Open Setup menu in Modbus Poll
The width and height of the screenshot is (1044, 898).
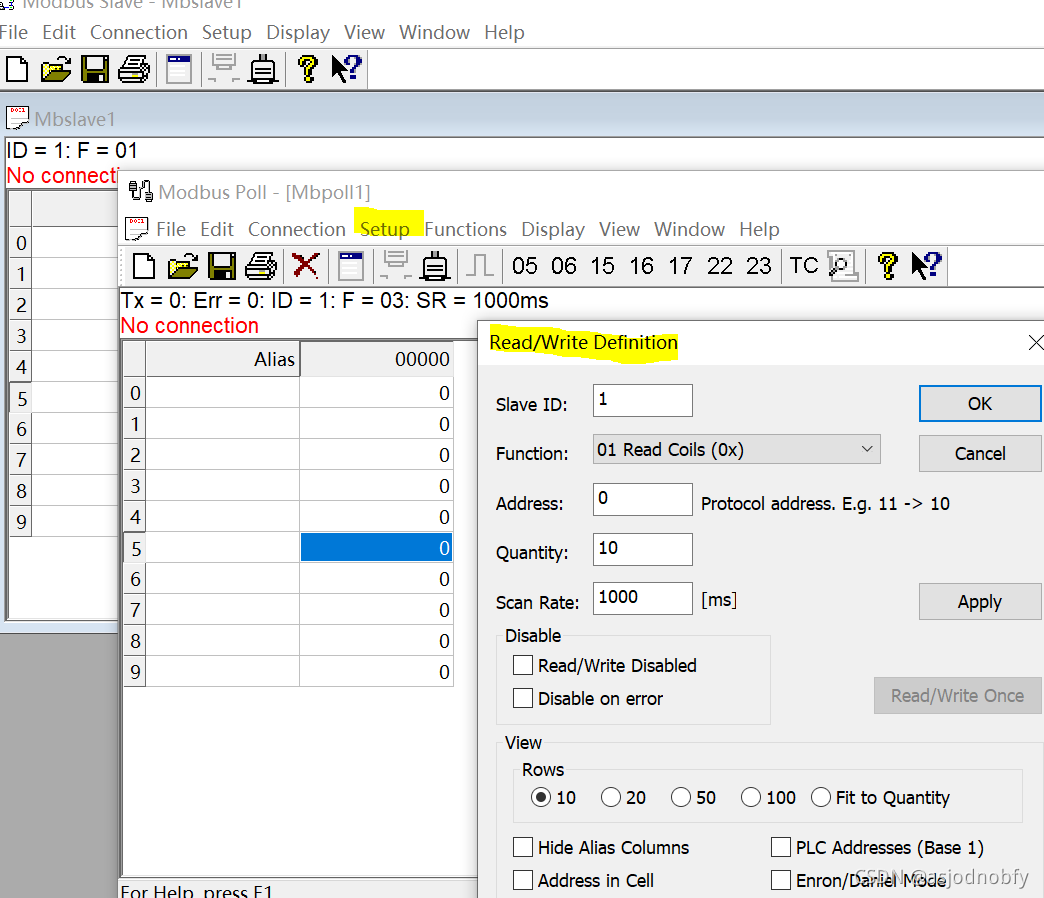click(x=385, y=229)
